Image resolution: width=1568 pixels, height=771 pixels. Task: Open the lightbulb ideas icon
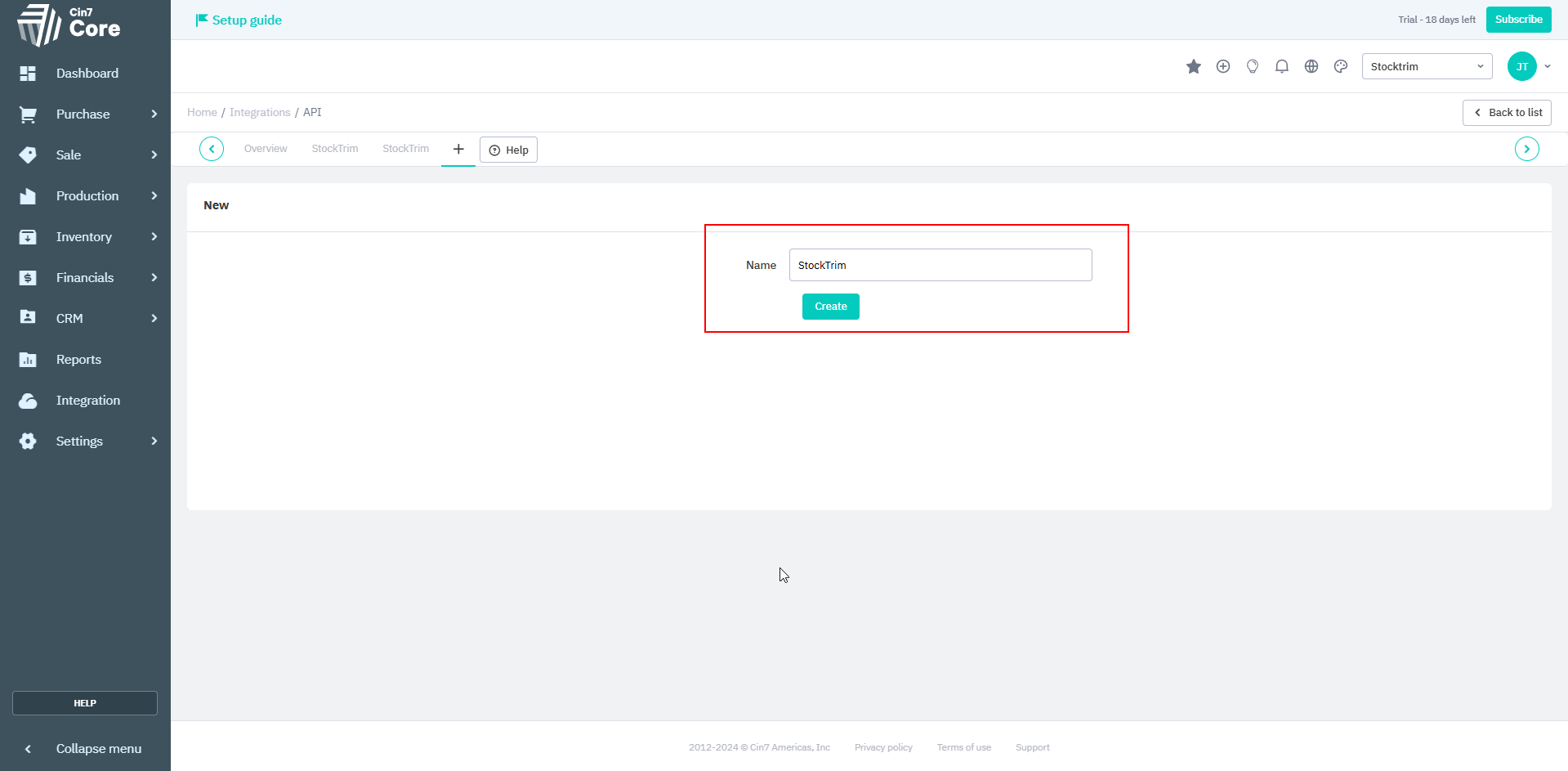(x=1252, y=66)
